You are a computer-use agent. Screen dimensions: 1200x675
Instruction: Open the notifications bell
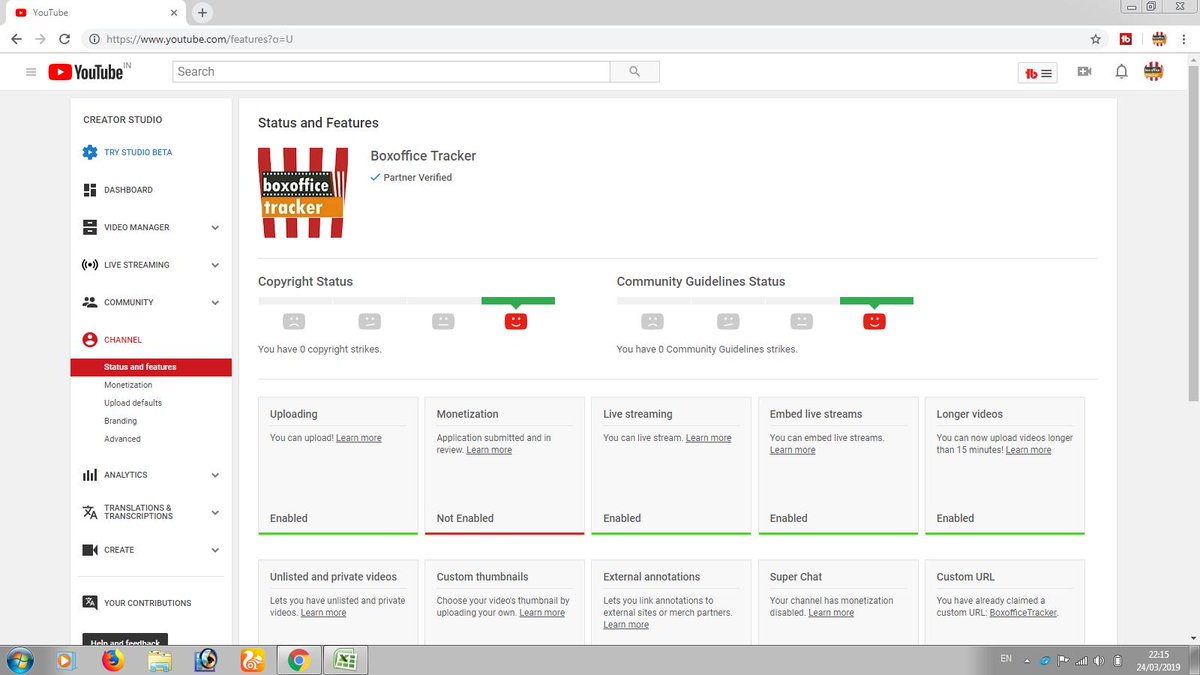[x=1121, y=72]
